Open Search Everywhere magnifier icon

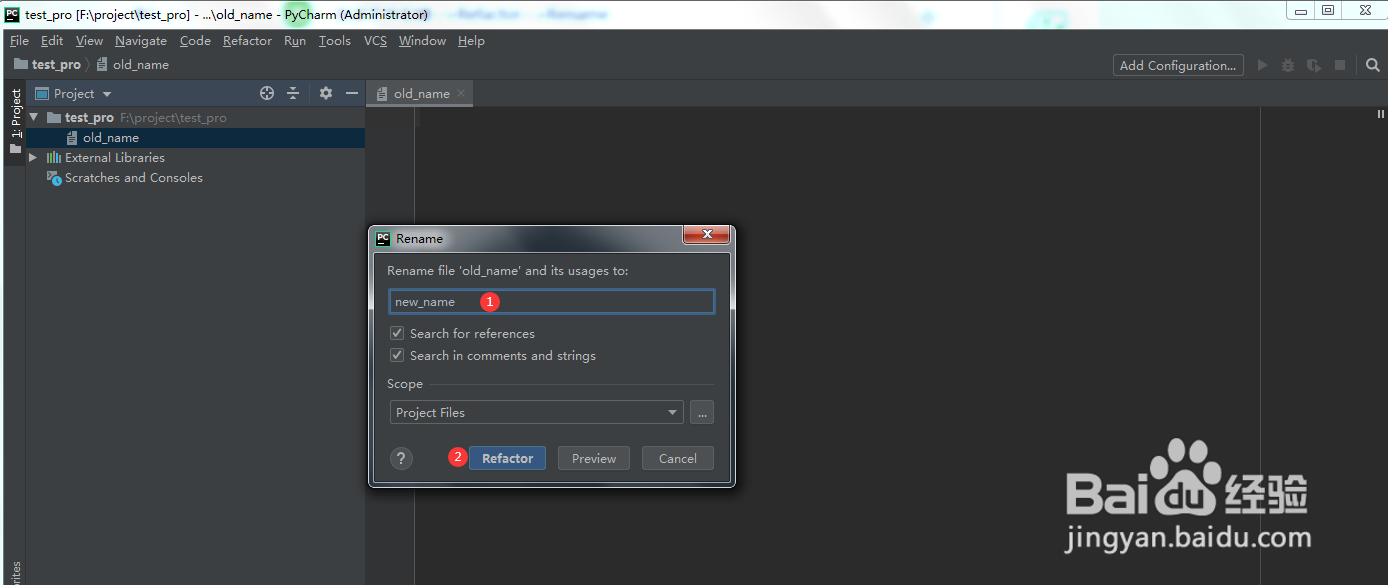1373,65
